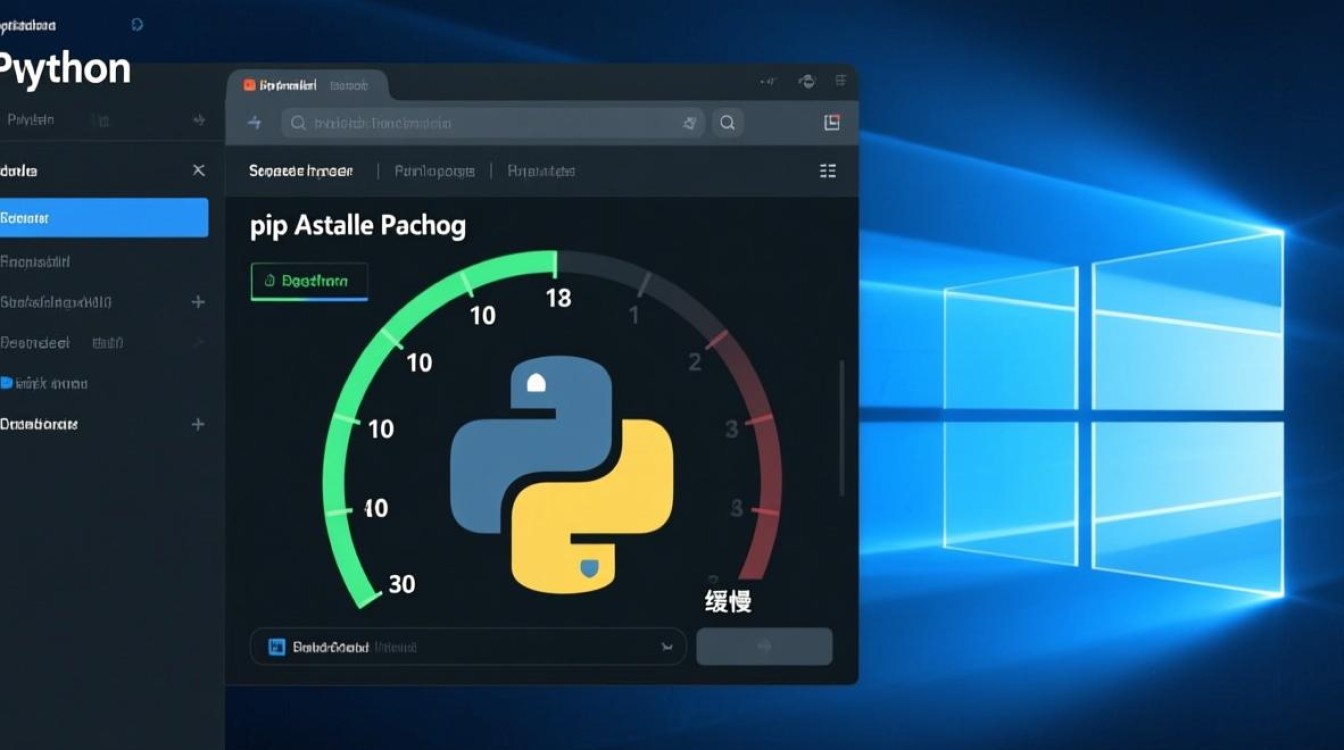This screenshot has width=1344, height=750.
Task: Click the Python logo in the gauge center
Action: tap(562, 470)
